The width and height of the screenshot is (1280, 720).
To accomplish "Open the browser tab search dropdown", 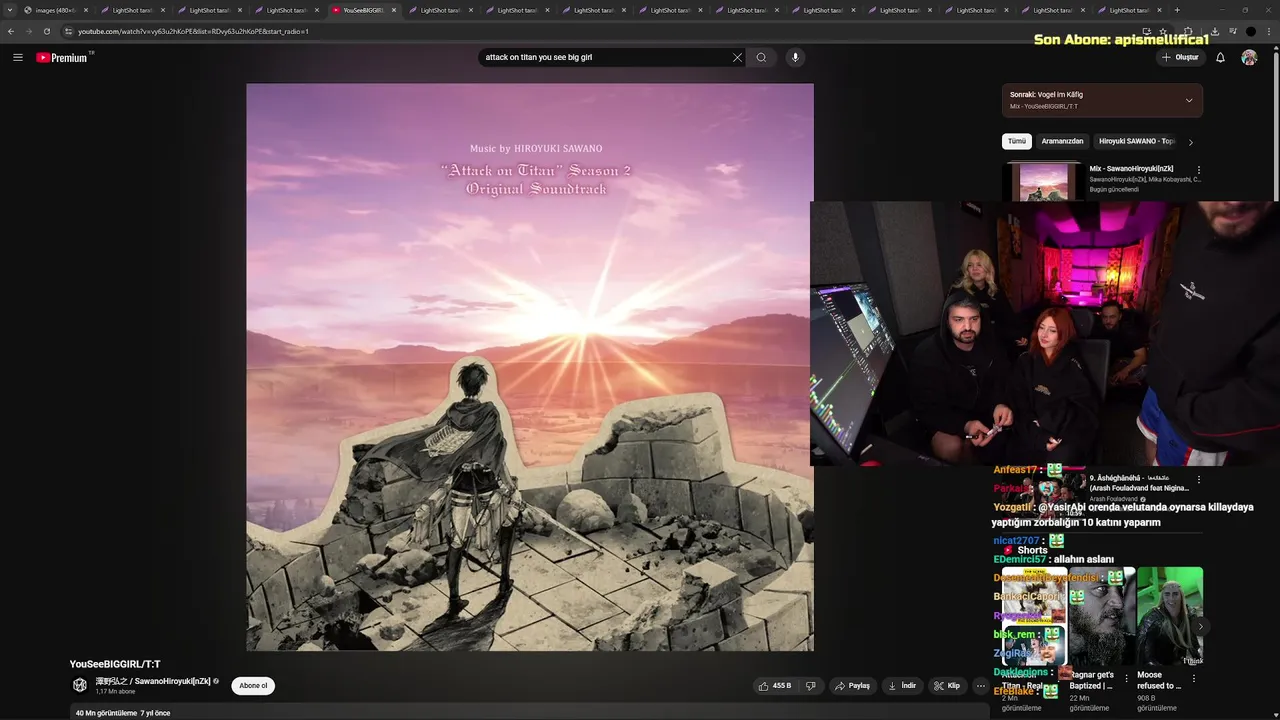I will (9, 10).
